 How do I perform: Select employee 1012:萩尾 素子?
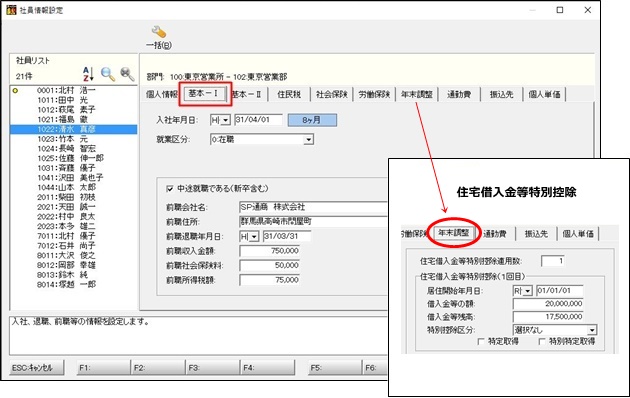click(x=66, y=110)
